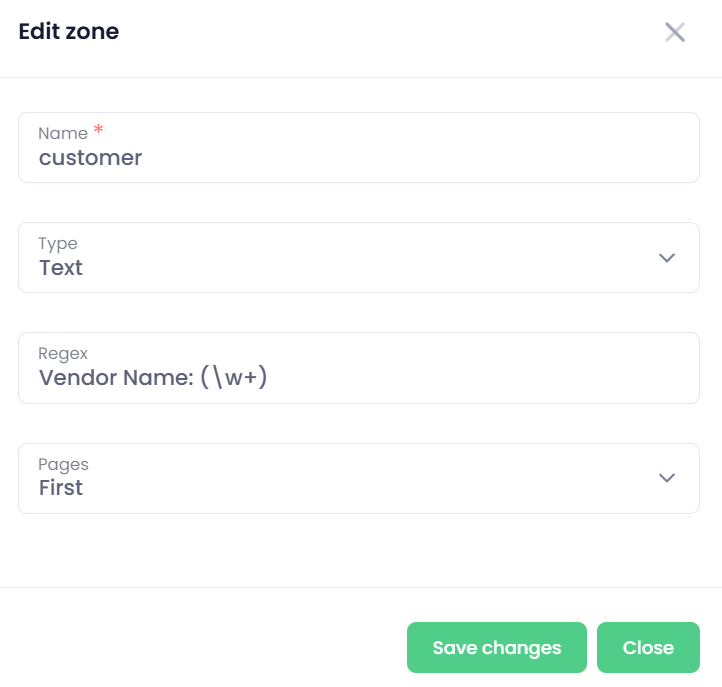This screenshot has height=687, width=722.
Task: Click the 'Vendor Name: (\w+)' regex text
Action: [153, 378]
